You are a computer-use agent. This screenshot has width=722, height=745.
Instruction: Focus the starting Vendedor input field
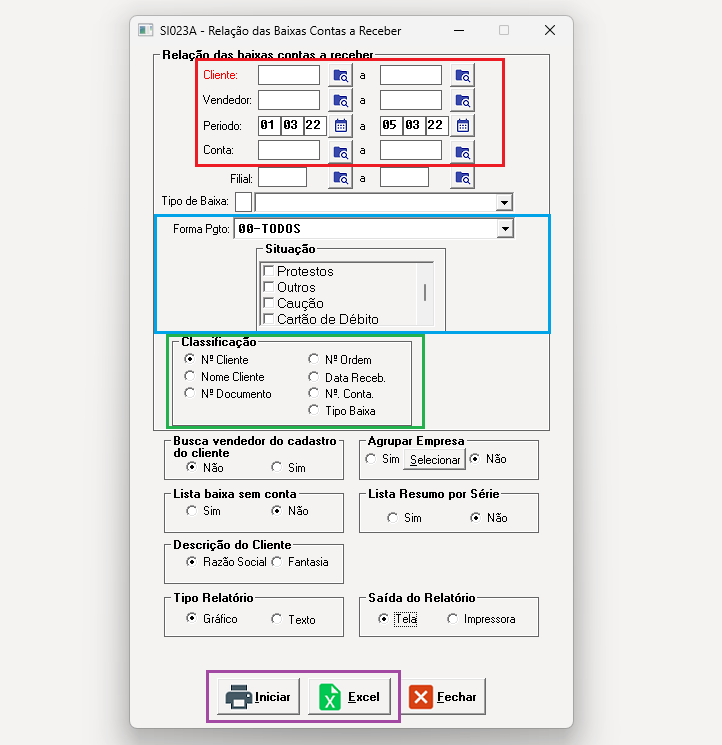pos(289,100)
